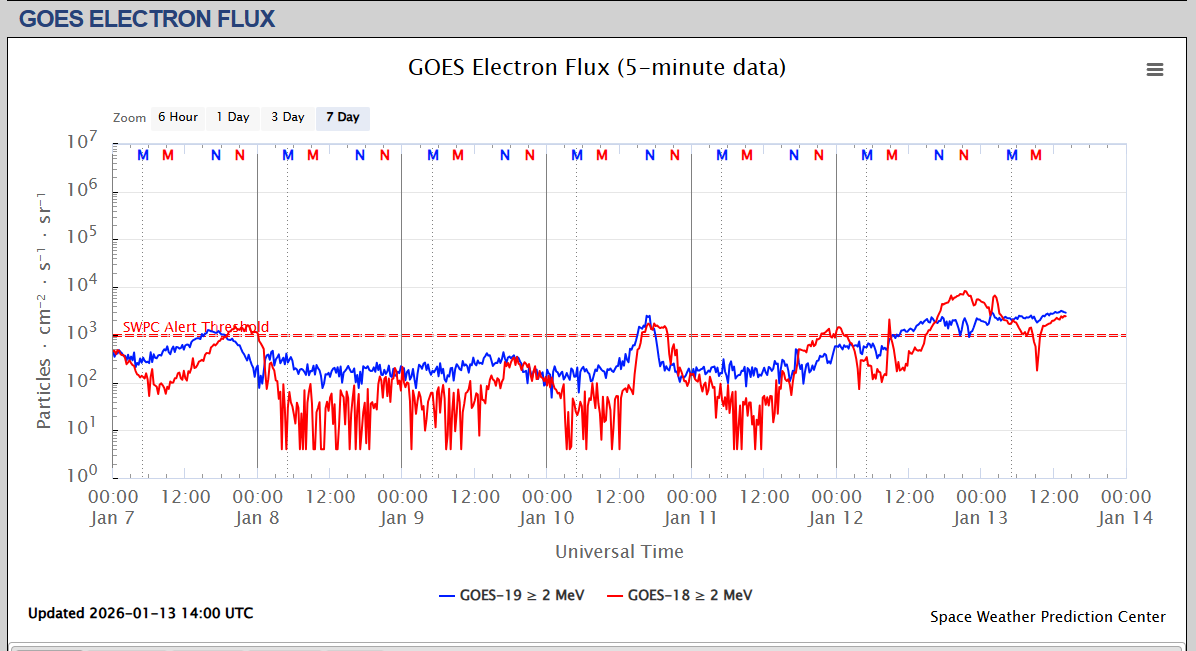This screenshot has width=1196, height=651.
Task: Click the blue GOES-19 peak on Jan 10 evening
Action: (x=648, y=317)
